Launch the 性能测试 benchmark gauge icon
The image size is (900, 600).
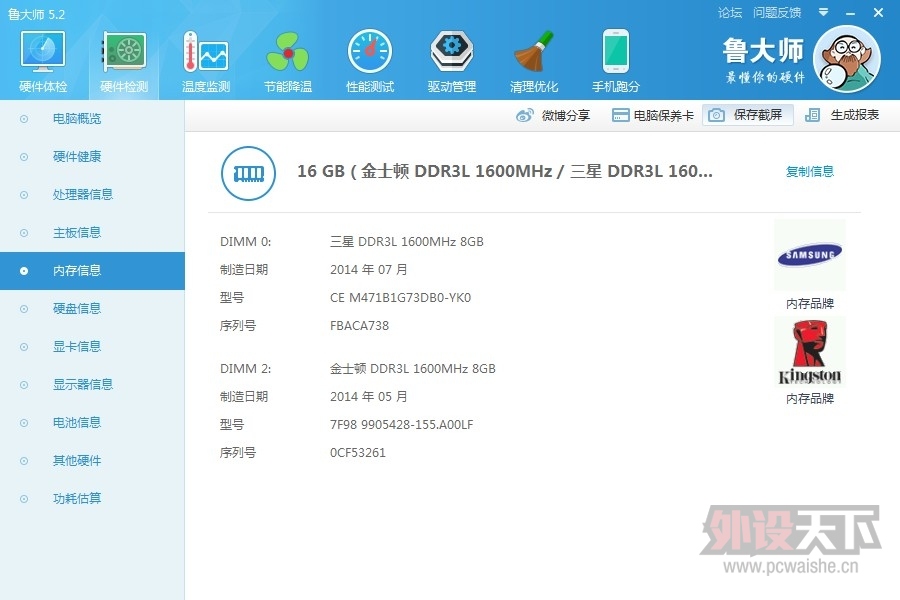coord(370,52)
